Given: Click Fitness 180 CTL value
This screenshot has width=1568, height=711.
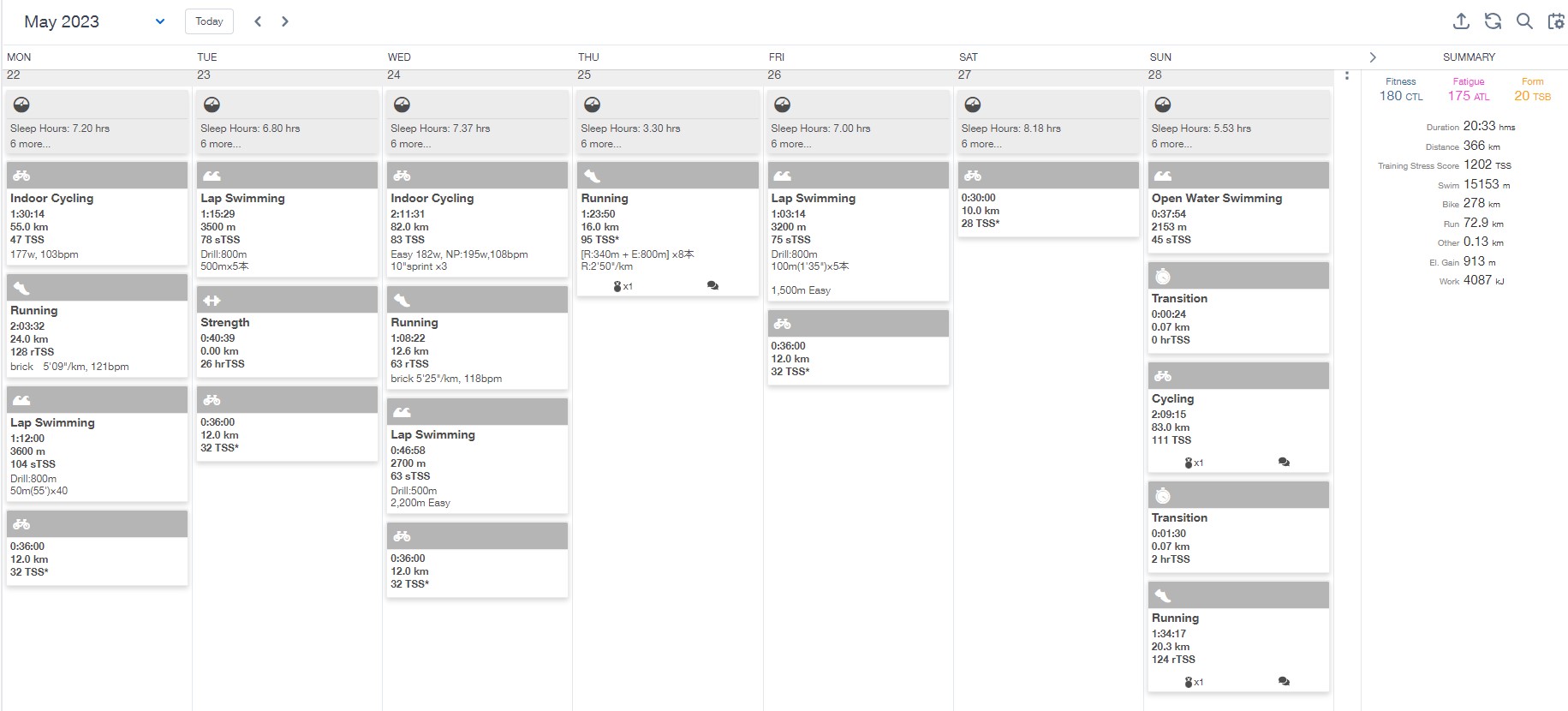Looking at the screenshot, I should 1401,96.
